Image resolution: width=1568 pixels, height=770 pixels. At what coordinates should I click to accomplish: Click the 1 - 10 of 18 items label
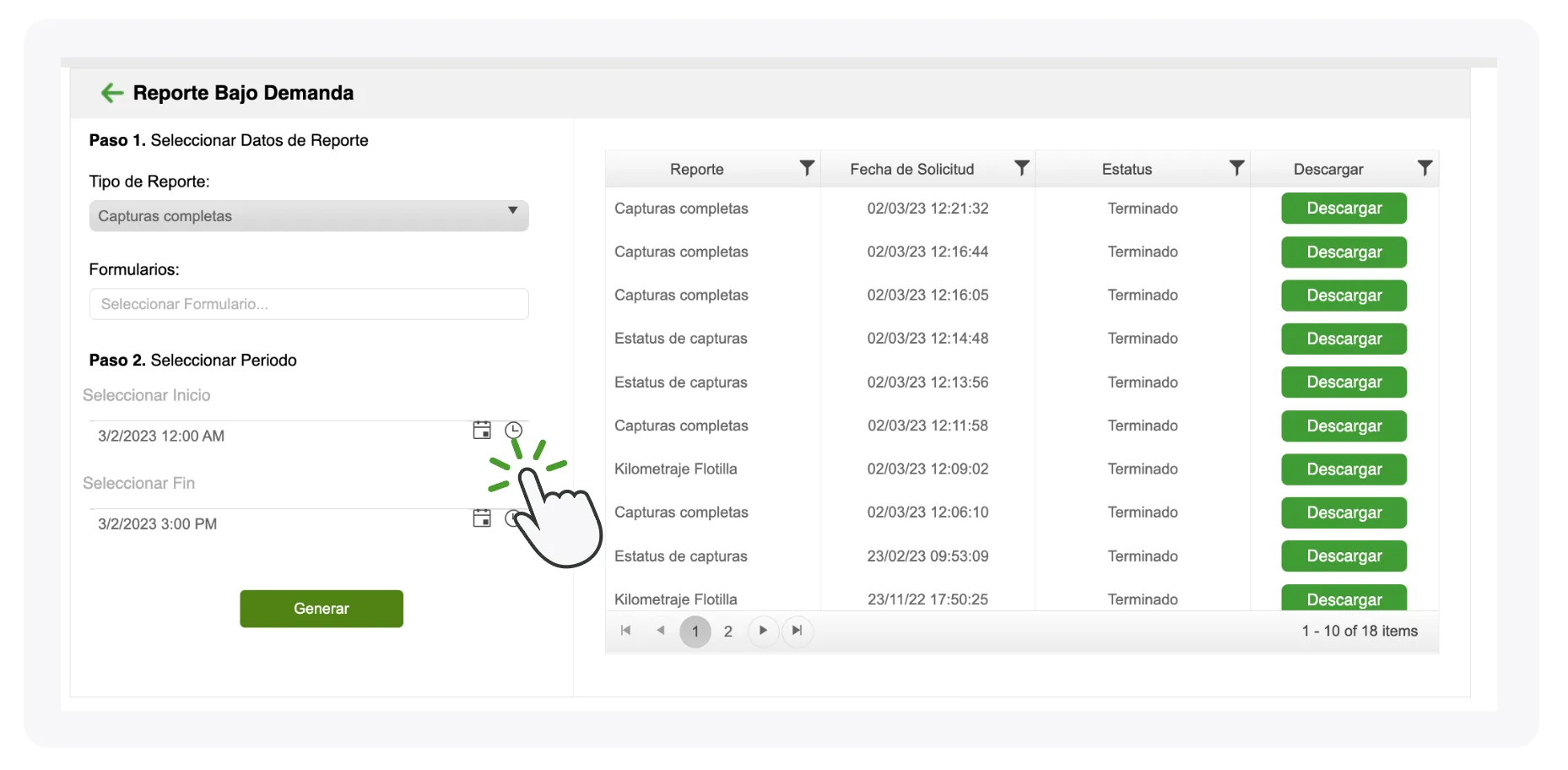click(1360, 631)
